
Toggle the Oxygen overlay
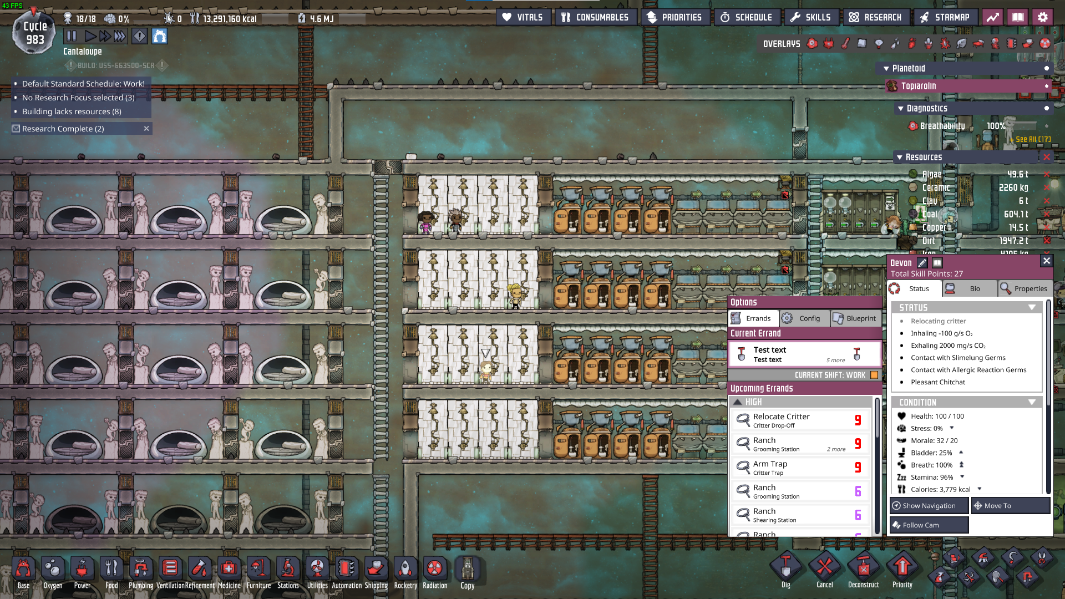point(812,43)
